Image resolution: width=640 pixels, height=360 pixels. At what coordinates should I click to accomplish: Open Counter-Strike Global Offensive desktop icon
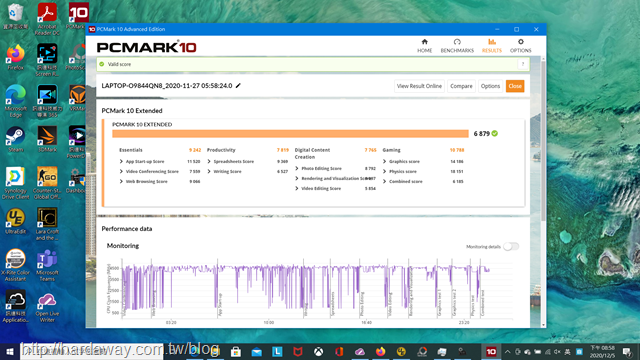[47, 183]
